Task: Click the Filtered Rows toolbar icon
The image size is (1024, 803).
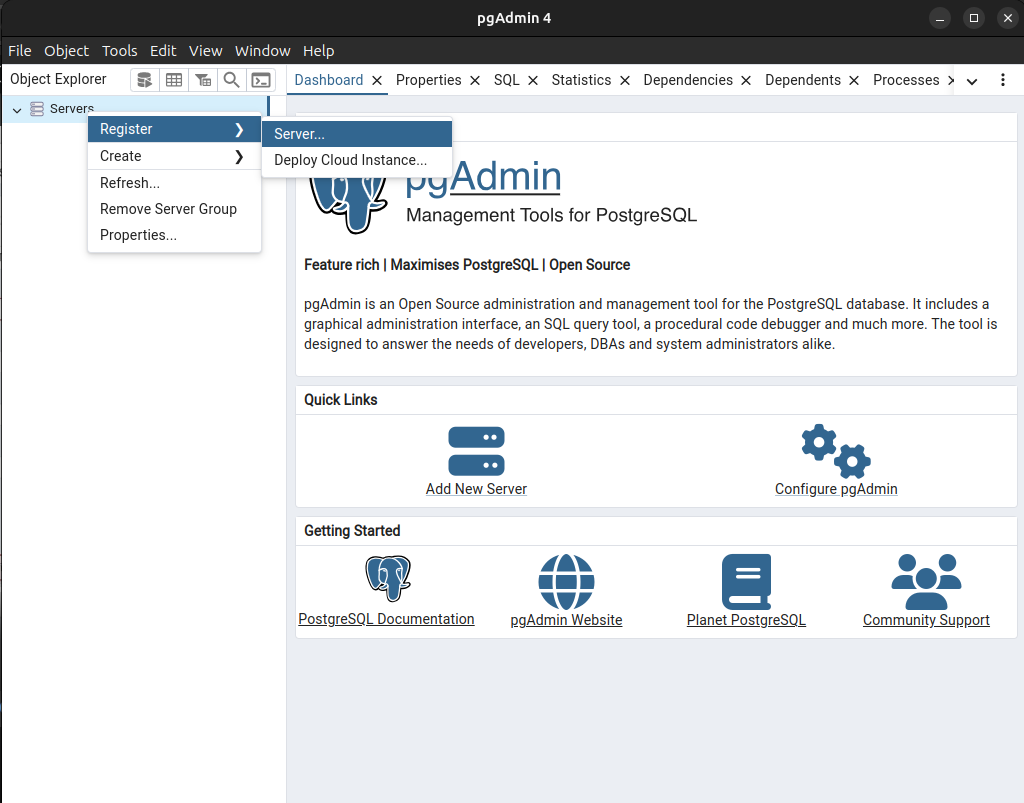Action: pos(203,80)
